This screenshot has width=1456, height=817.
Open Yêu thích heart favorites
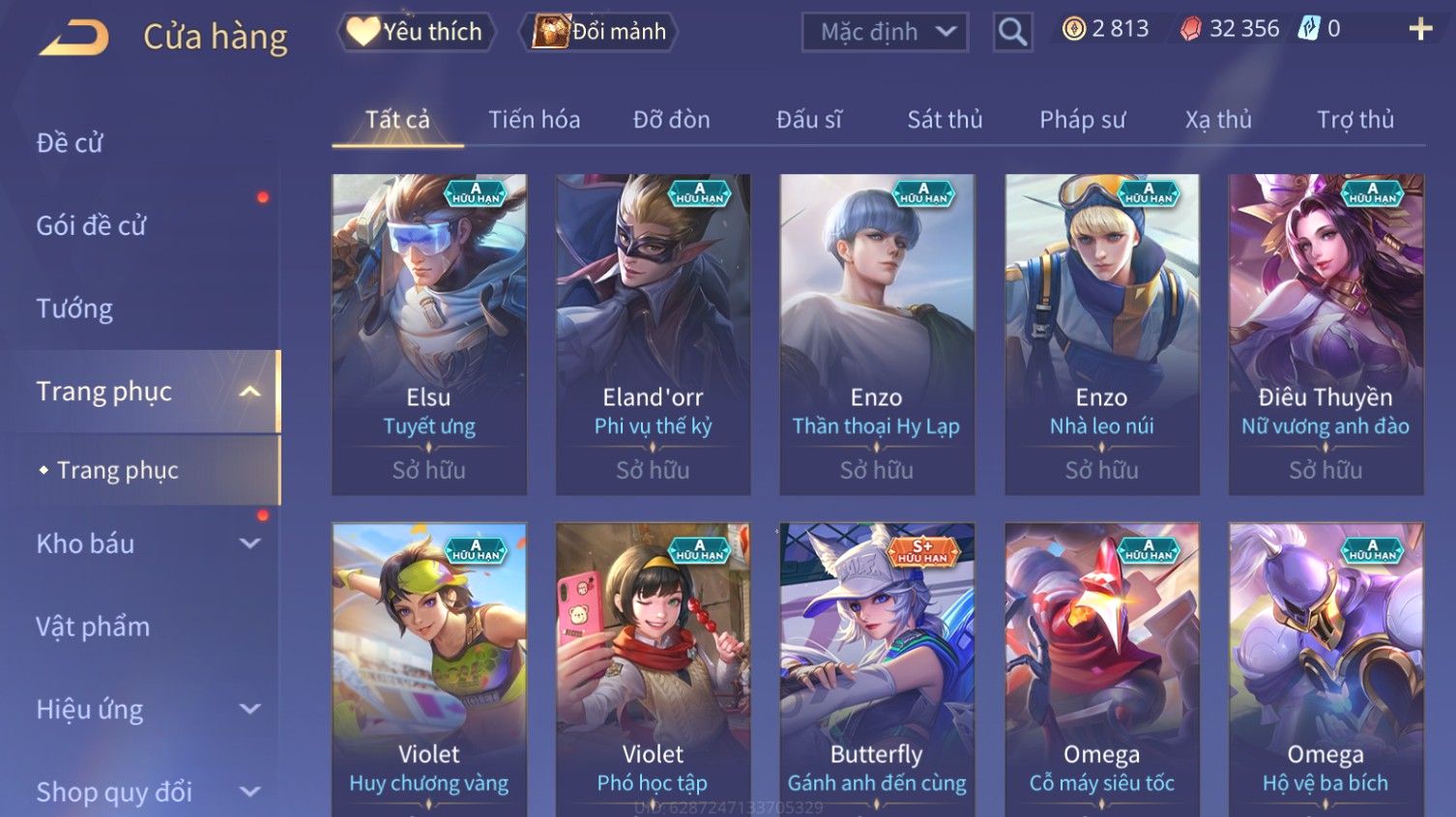416,32
